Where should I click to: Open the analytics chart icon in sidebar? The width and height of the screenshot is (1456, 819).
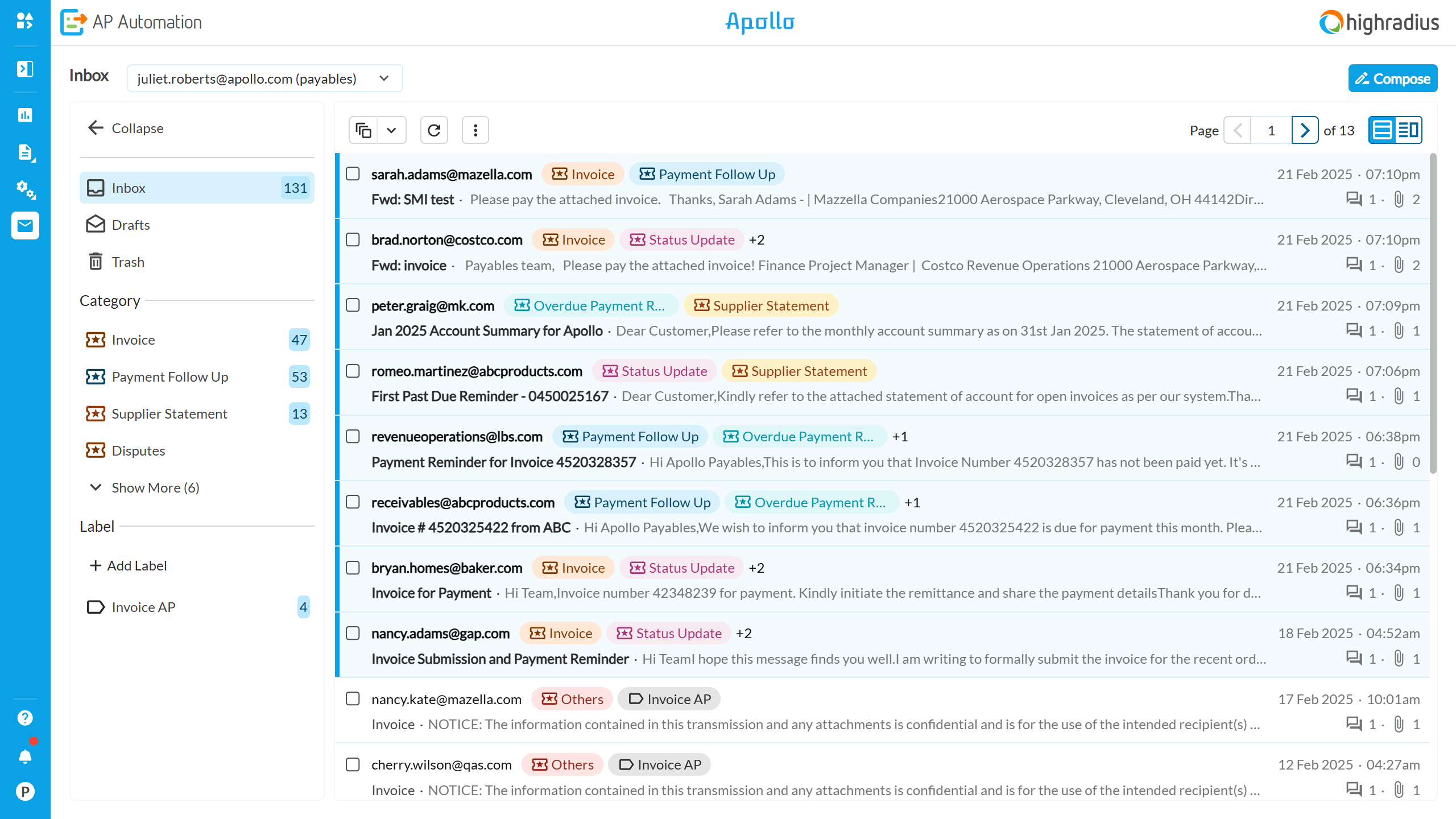(x=25, y=115)
